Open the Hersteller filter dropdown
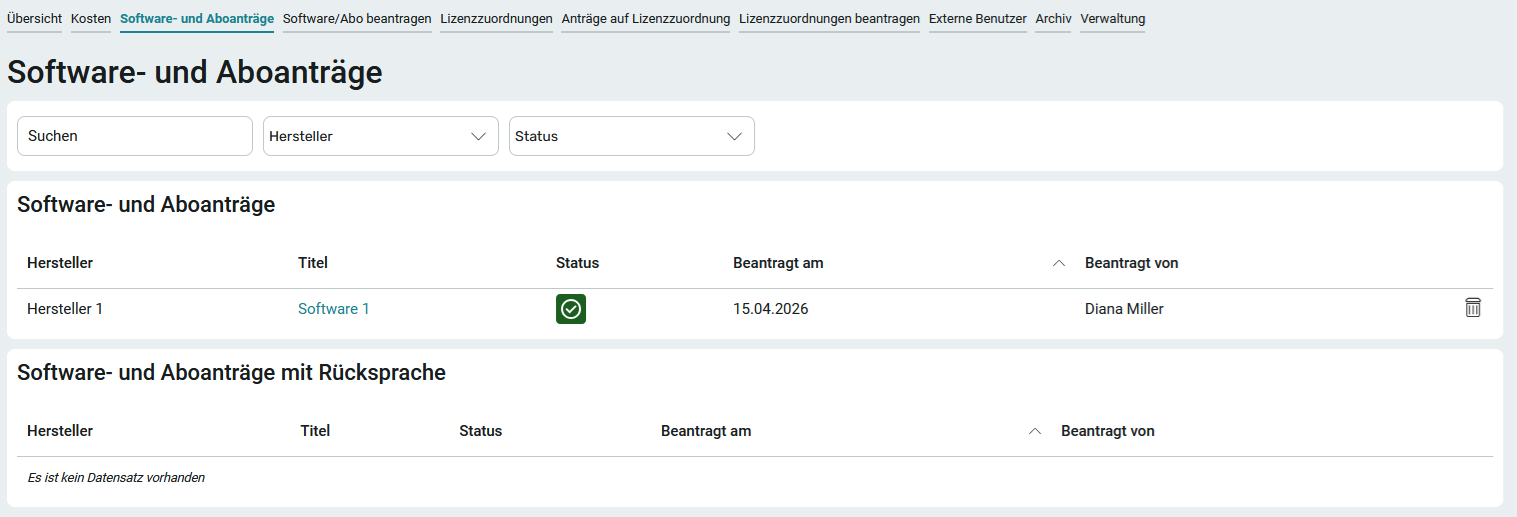The image size is (1517, 517). point(380,136)
